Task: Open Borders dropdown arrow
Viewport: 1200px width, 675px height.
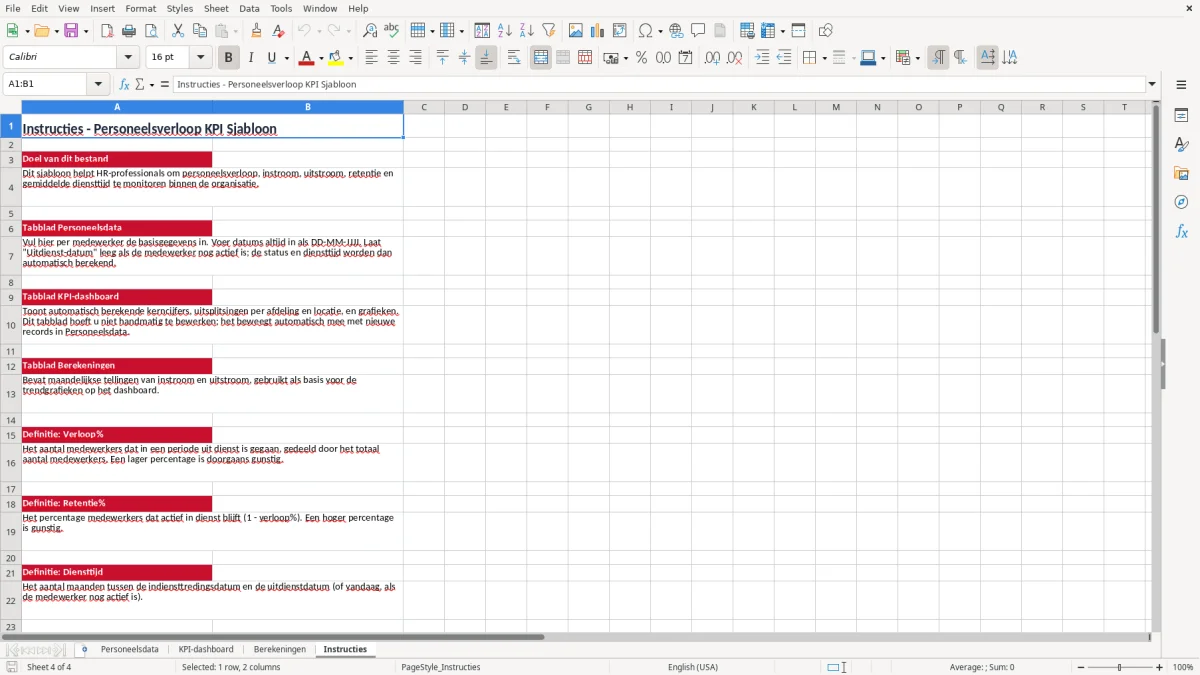Action: [x=824, y=58]
